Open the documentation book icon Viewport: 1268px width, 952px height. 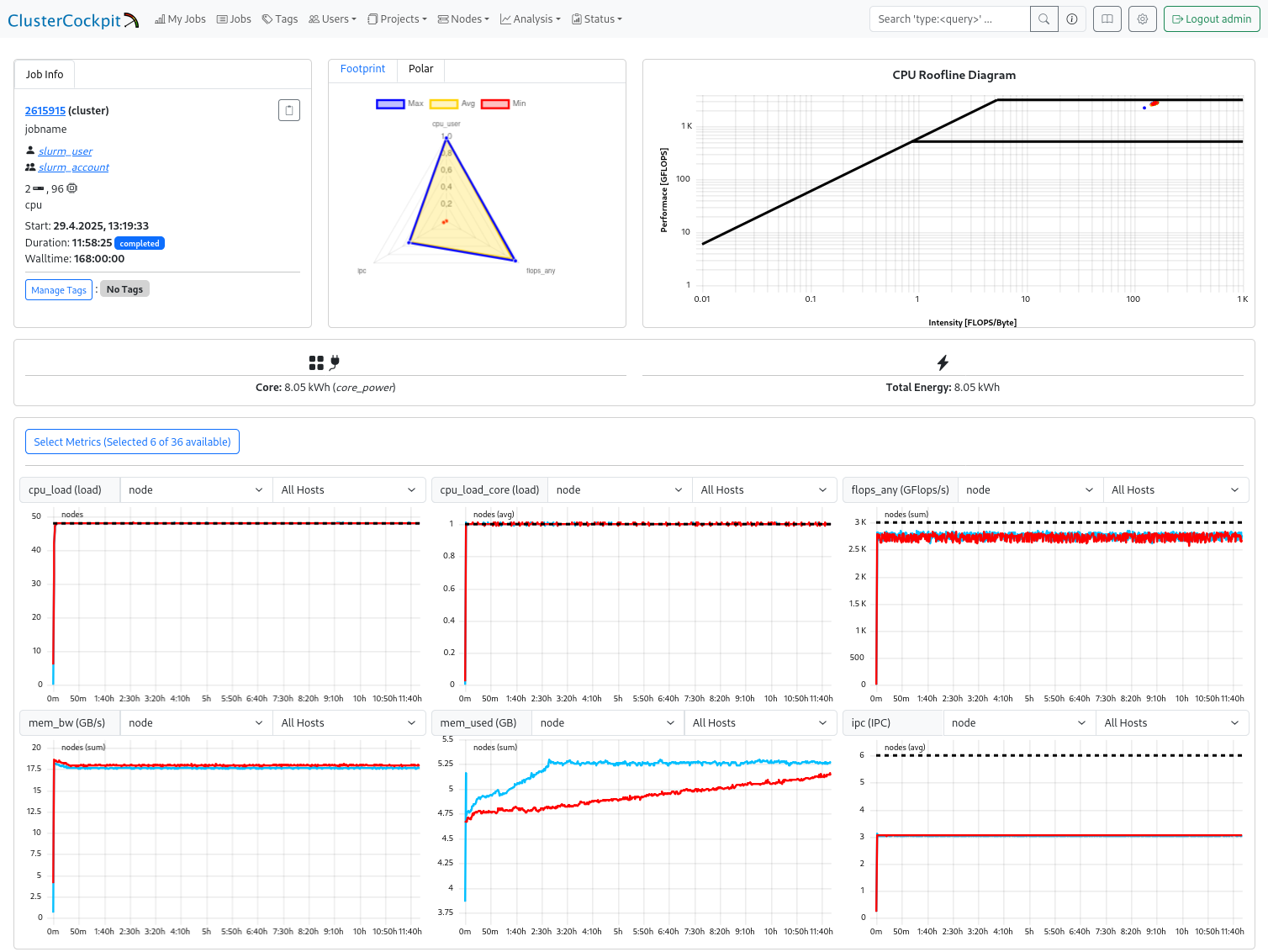[1107, 19]
